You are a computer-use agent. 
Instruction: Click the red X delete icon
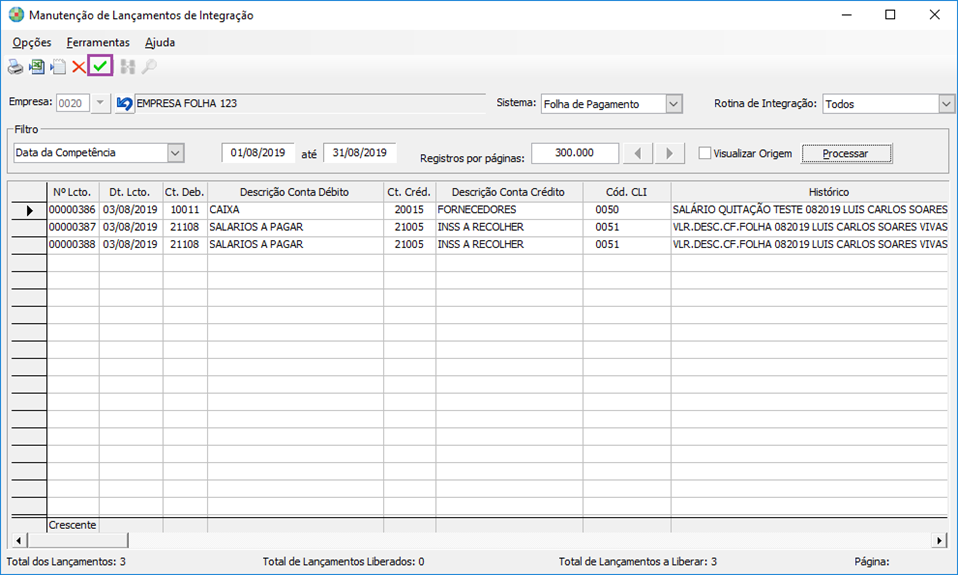coord(79,67)
